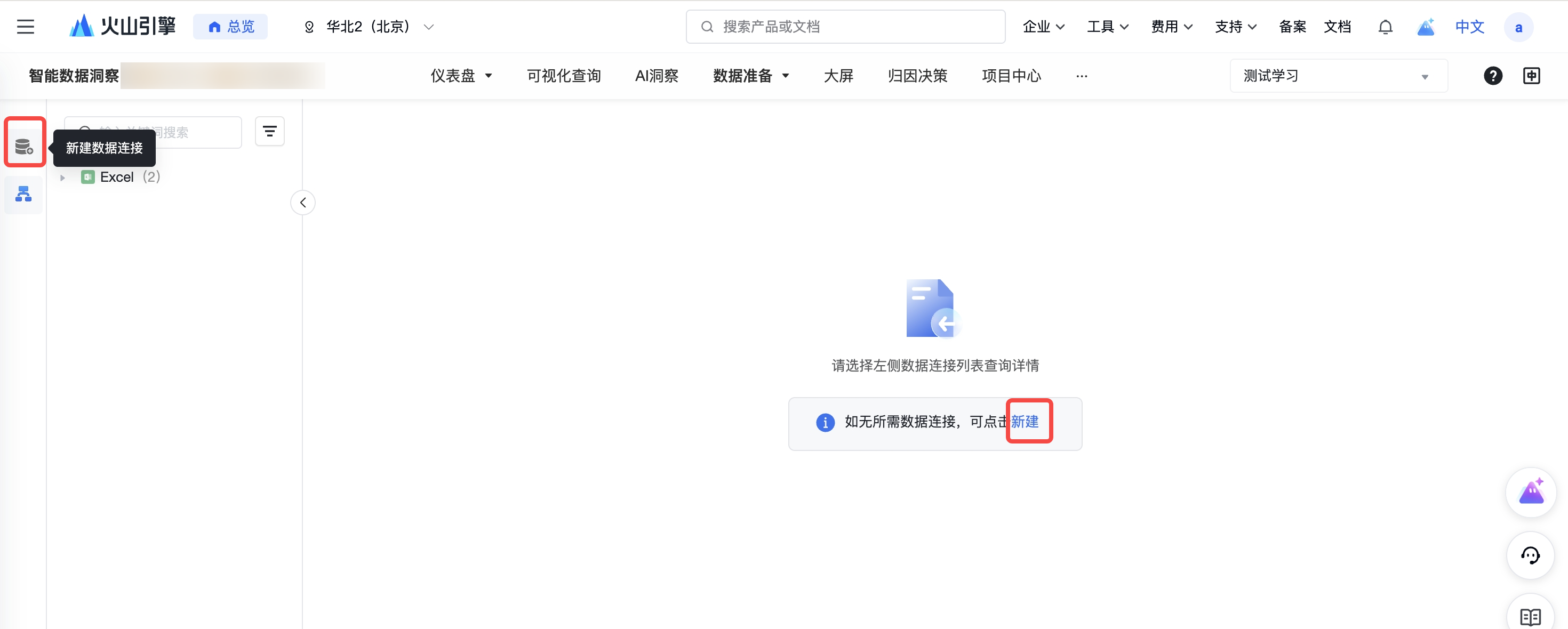This screenshot has height=629, width=1568.
Task: Expand the Excel tree node
Action: tap(63, 178)
